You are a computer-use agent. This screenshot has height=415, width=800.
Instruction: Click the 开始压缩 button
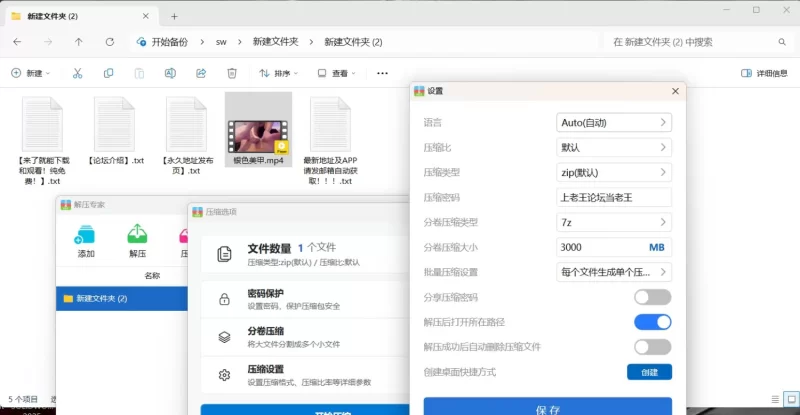coord(305,410)
